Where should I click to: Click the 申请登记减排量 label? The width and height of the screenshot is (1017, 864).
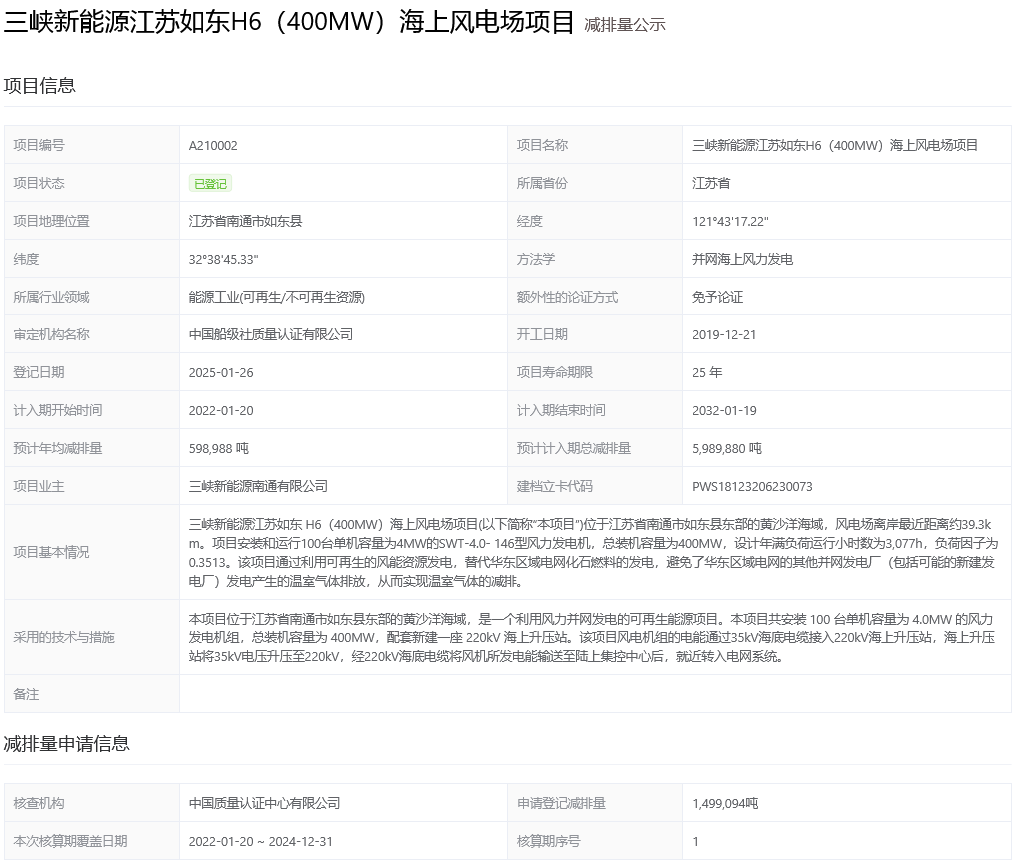coord(561,803)
